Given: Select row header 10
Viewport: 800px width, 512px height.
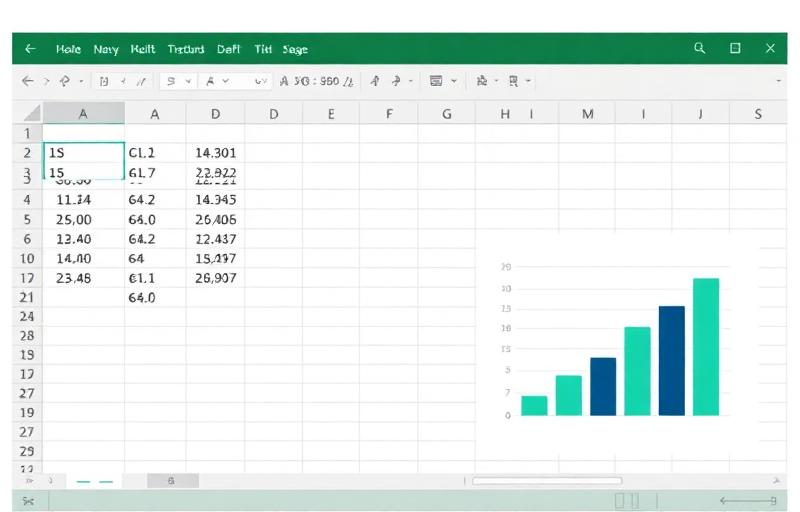Looking at the screenshot, I should (27, 259).
